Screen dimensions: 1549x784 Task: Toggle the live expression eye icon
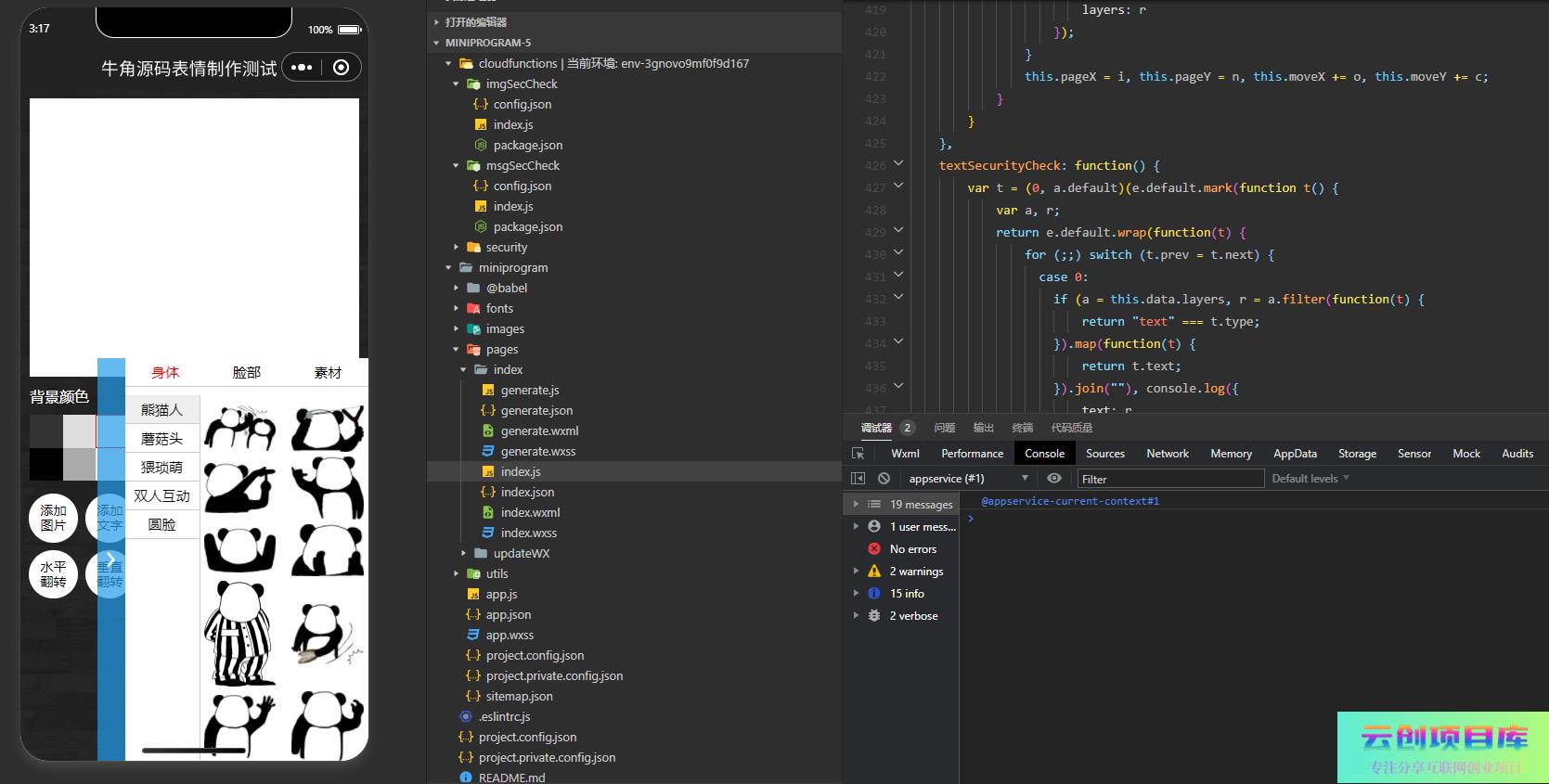point(1053,479)
